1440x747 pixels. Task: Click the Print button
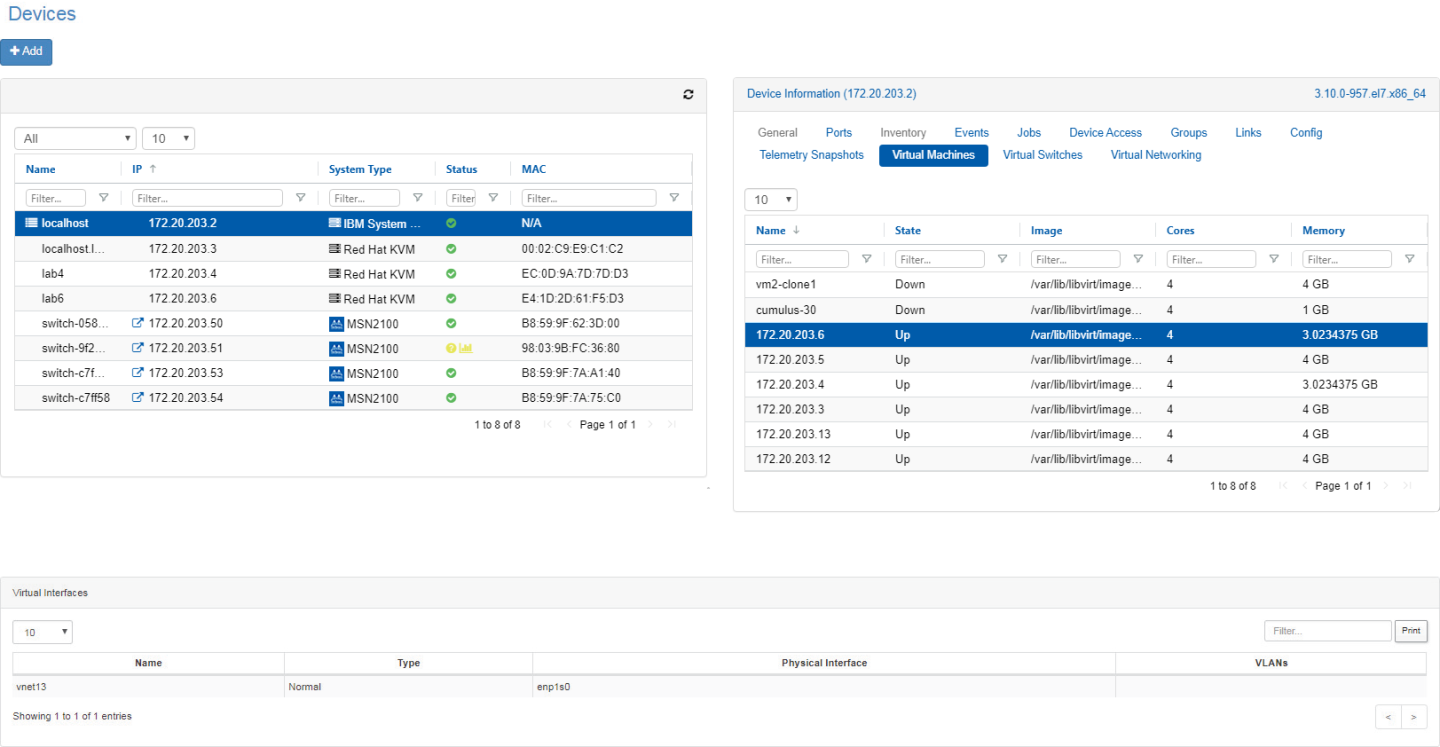[1411, 631]
